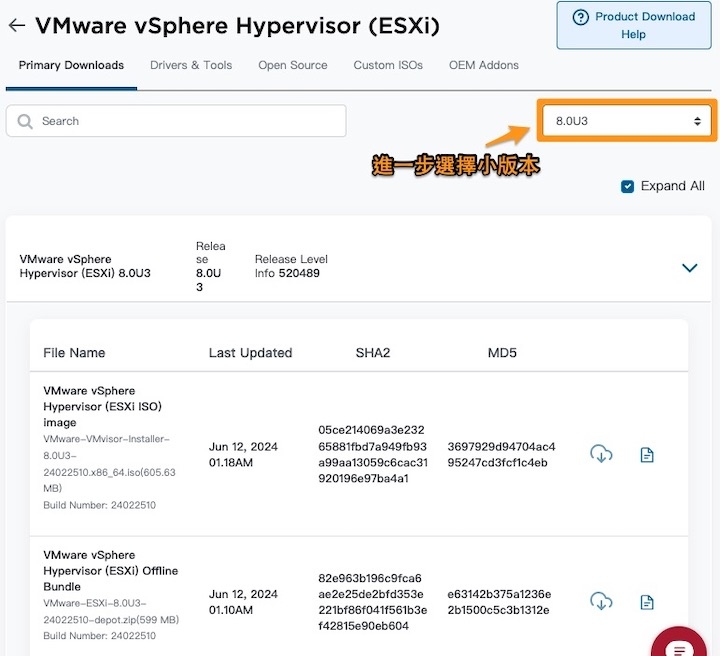Click the question mark help icon
Image resolution: width=720 pixels, height=656 pixels.
pos(580,17)
